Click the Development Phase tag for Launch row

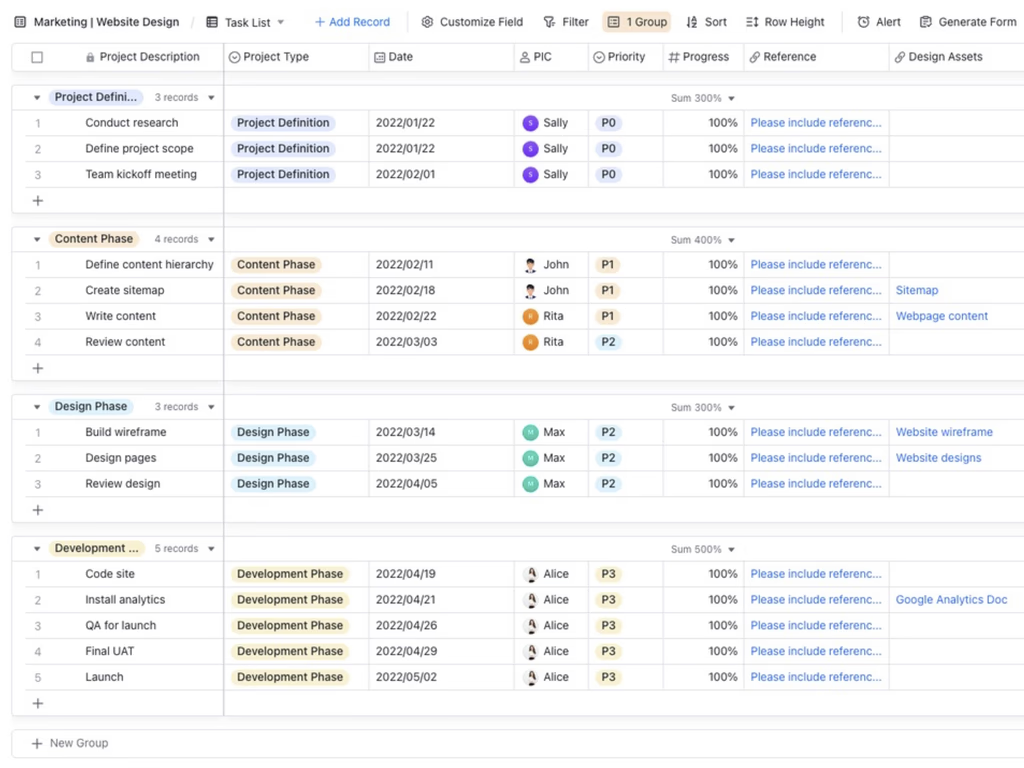pos(290,677)
